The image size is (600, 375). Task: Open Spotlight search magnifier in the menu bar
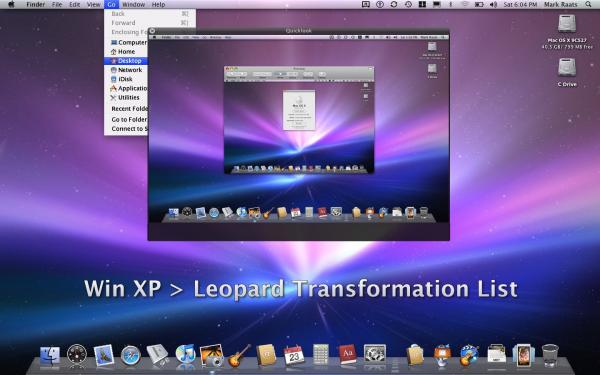tap(588, 4)
